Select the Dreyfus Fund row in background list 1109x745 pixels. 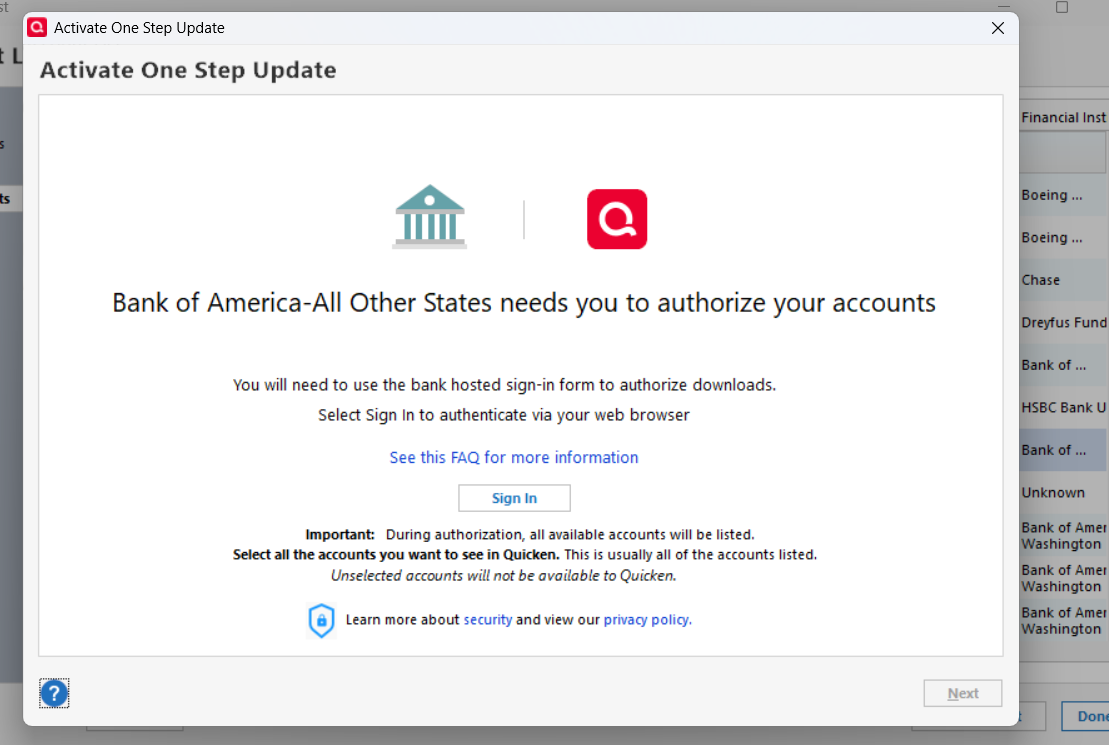pyautogui.click(x=1064, y=323)
